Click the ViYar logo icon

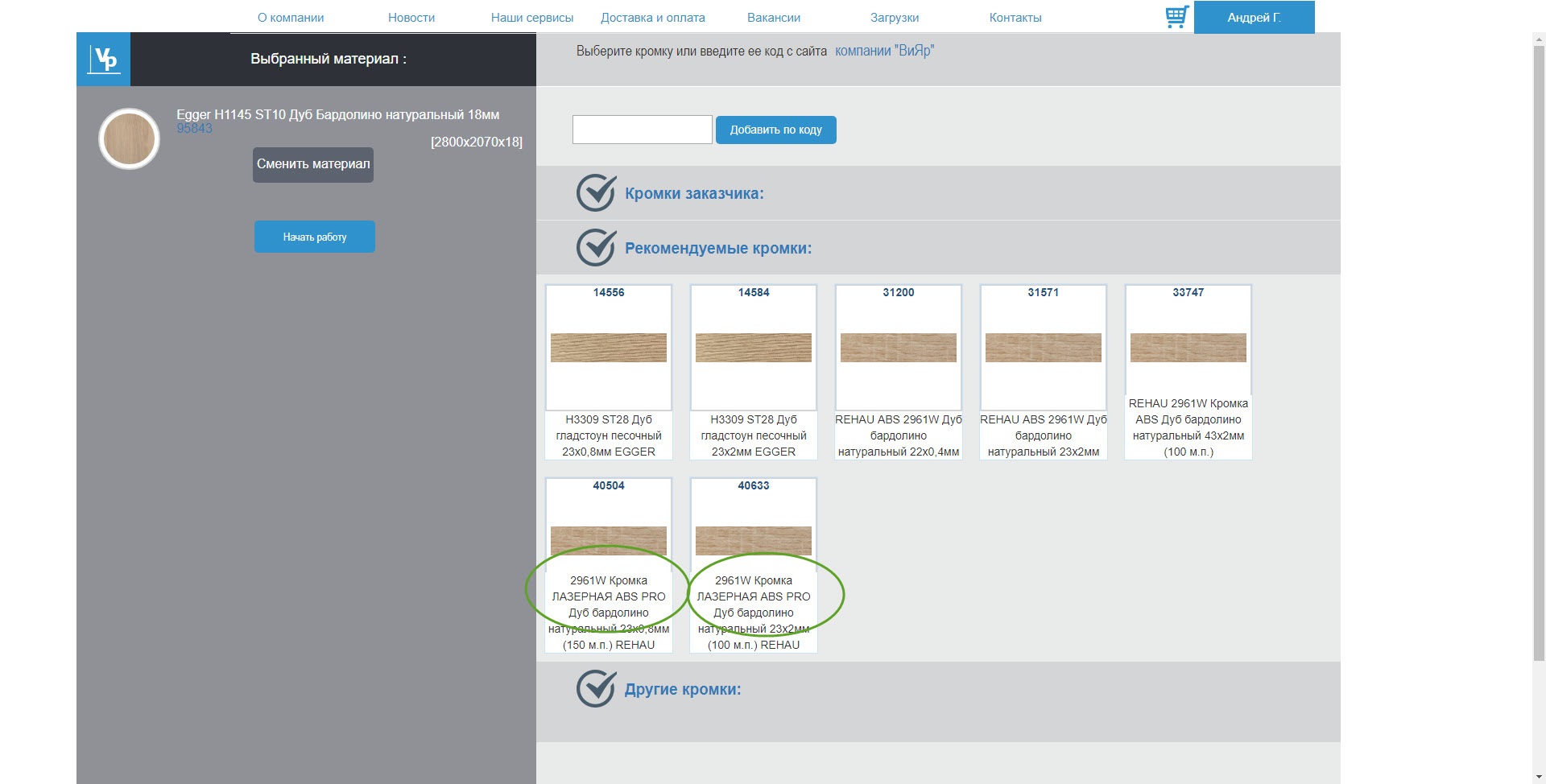point(104,59)
